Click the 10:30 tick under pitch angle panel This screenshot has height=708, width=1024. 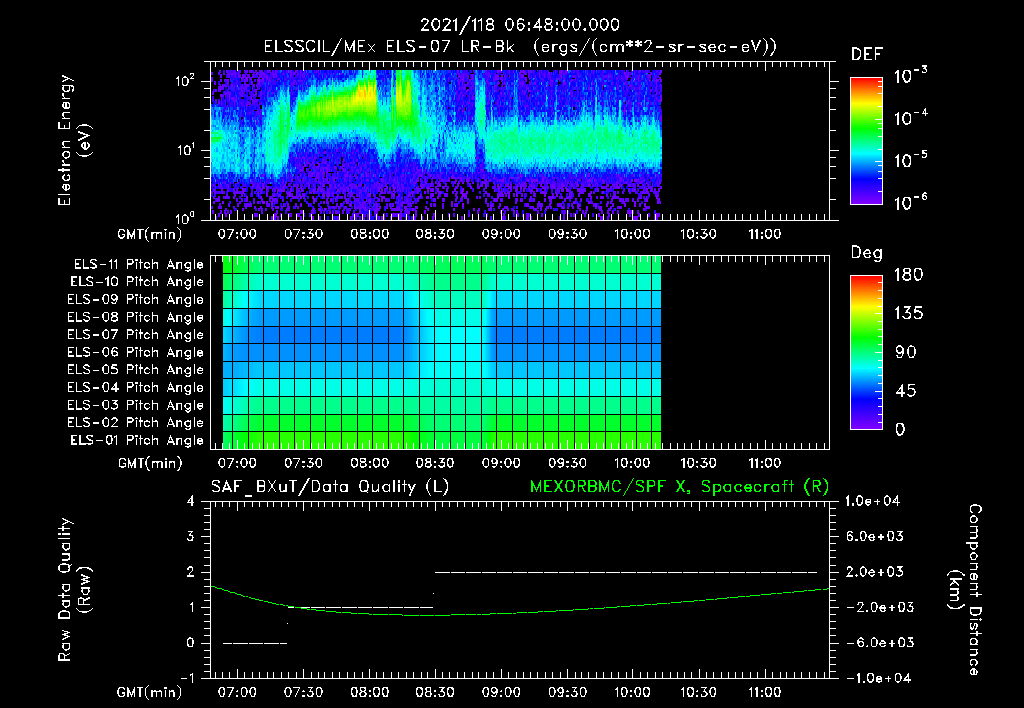coord(698,463)
